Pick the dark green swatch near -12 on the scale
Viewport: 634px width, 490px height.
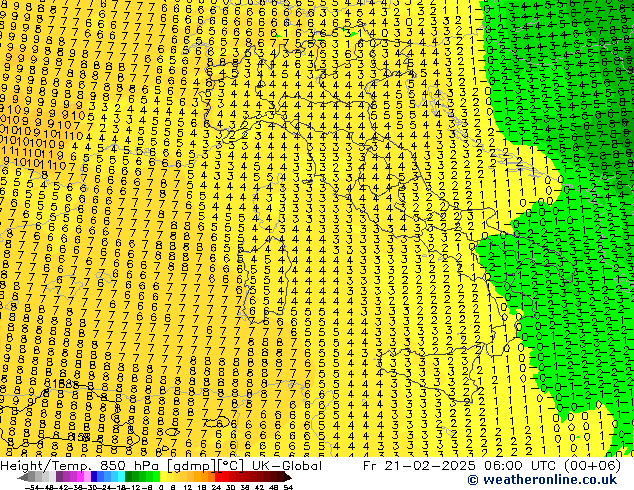[128, 477]
